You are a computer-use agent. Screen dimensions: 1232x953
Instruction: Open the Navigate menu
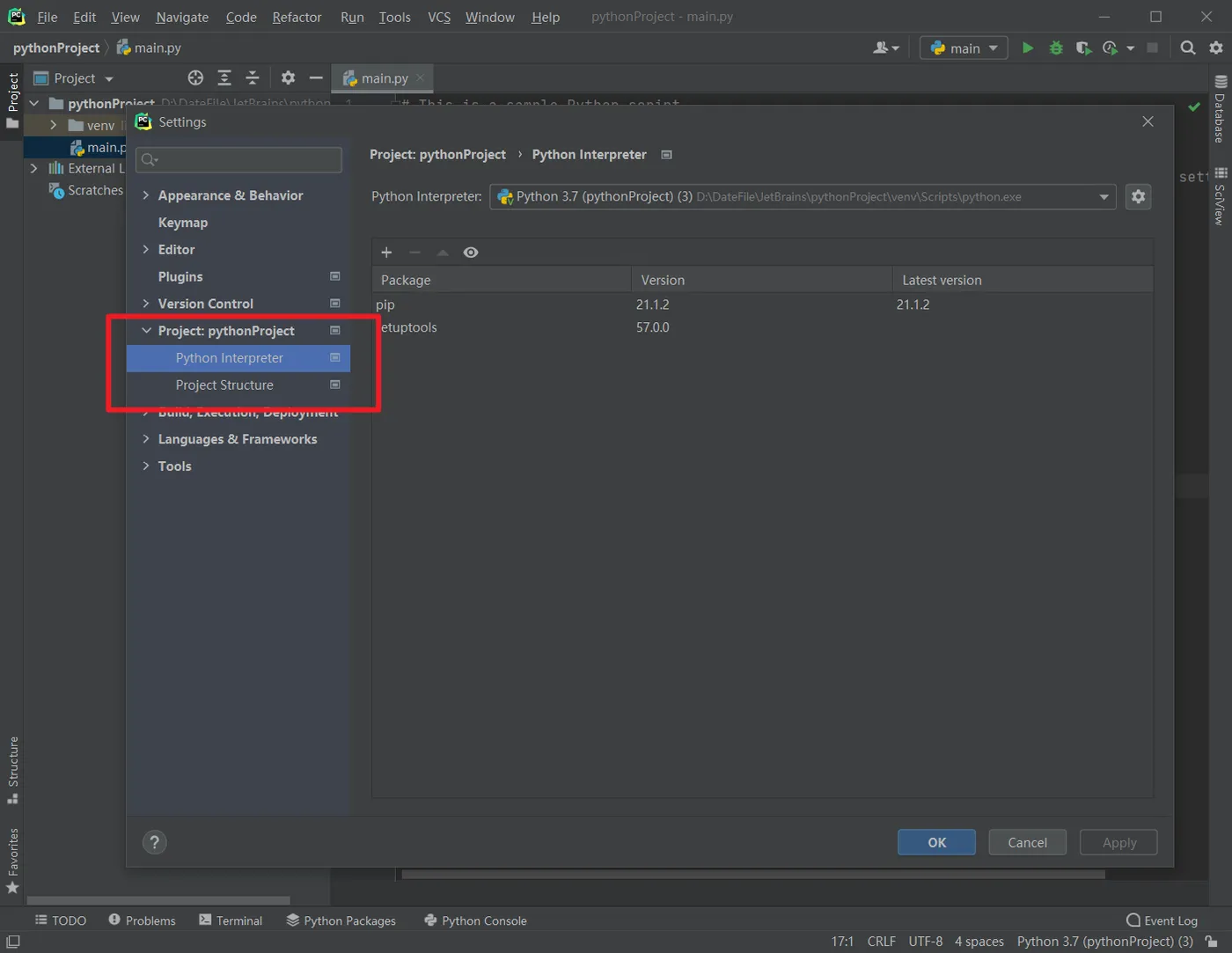coord(182,17)
